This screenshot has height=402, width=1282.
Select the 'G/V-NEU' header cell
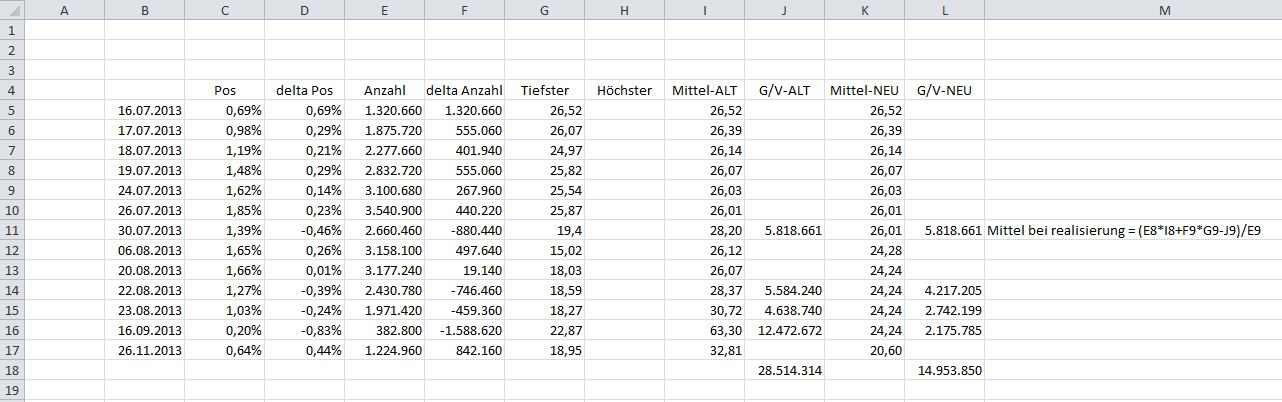click(x=944, y=90)
